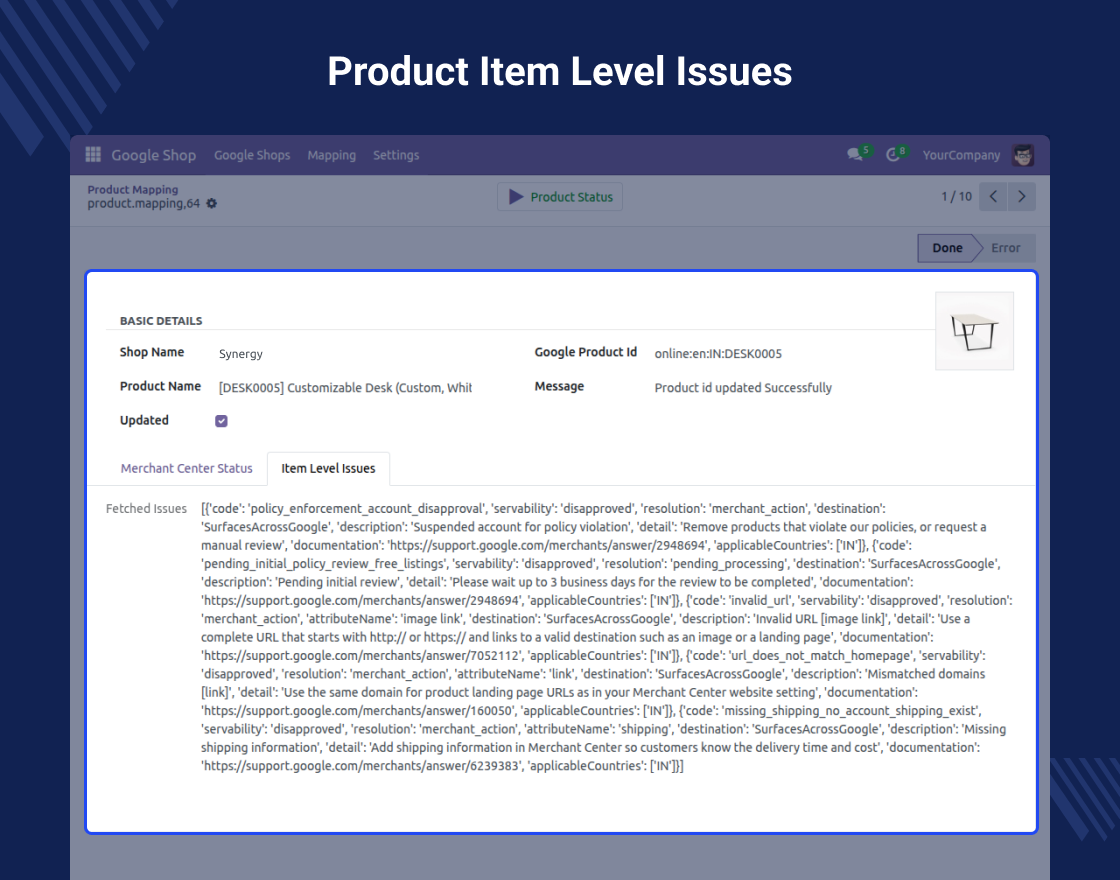Screen dimensions: 1120x880
Task: Click the Product Status button
Action: [x=560, y=197]
